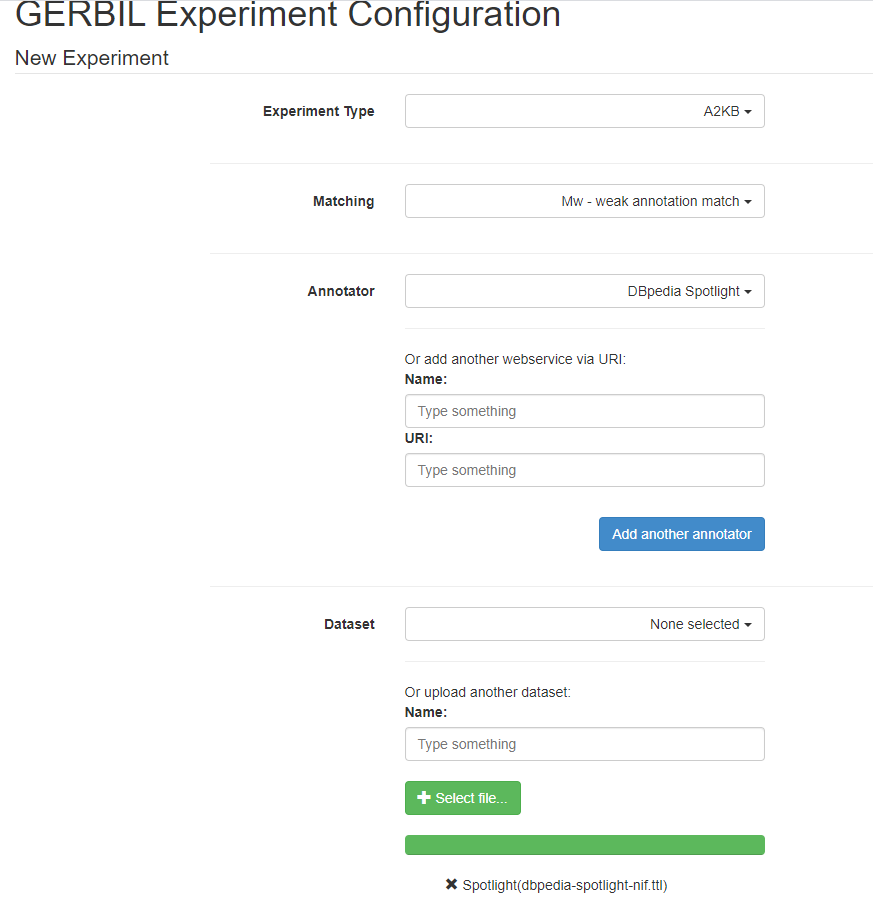Open the Experiment Type dropdown showing A2KB
This screenshot has width=873, height=900.
click(x=584, y=111)
